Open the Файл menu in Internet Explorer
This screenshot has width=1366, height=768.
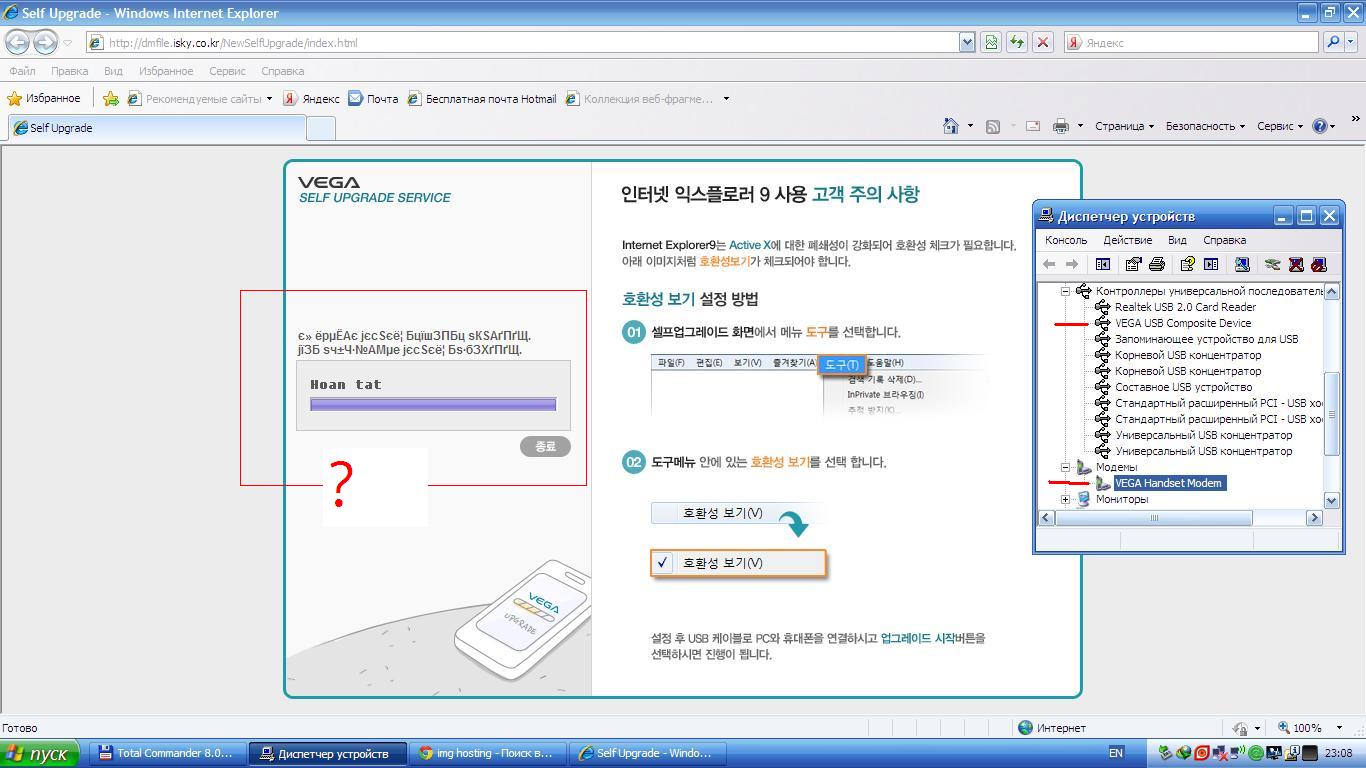[x=22, y=71]
